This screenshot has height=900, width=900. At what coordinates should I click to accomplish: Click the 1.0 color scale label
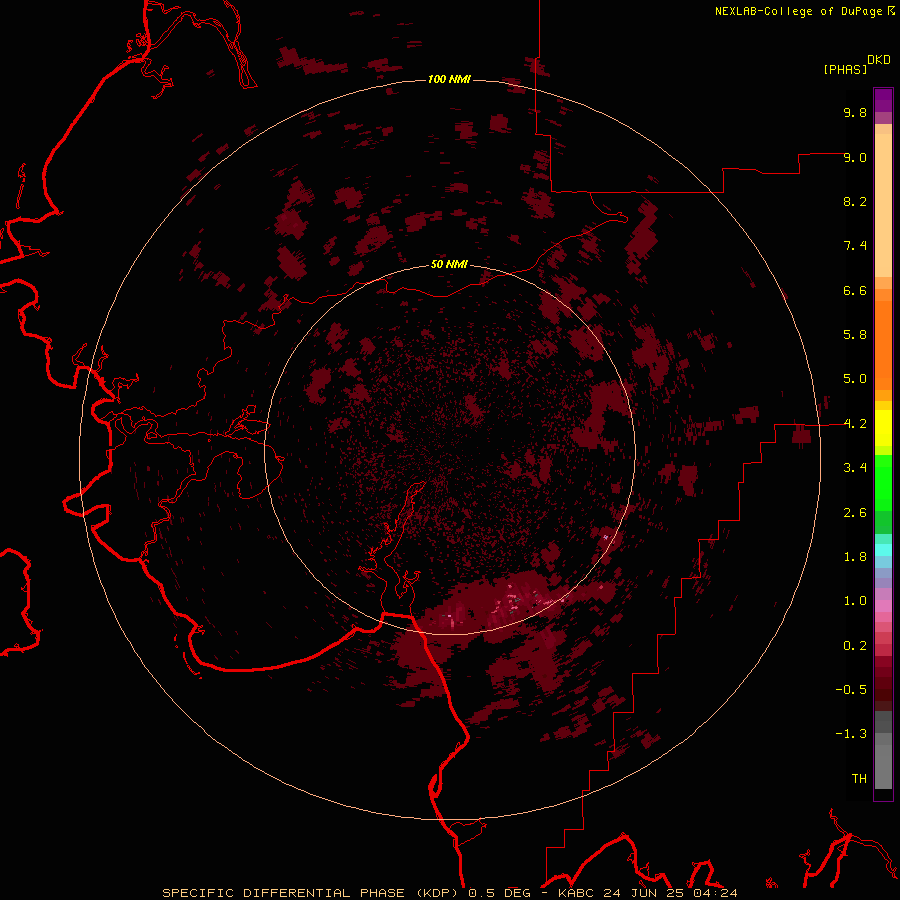(855, 601)
